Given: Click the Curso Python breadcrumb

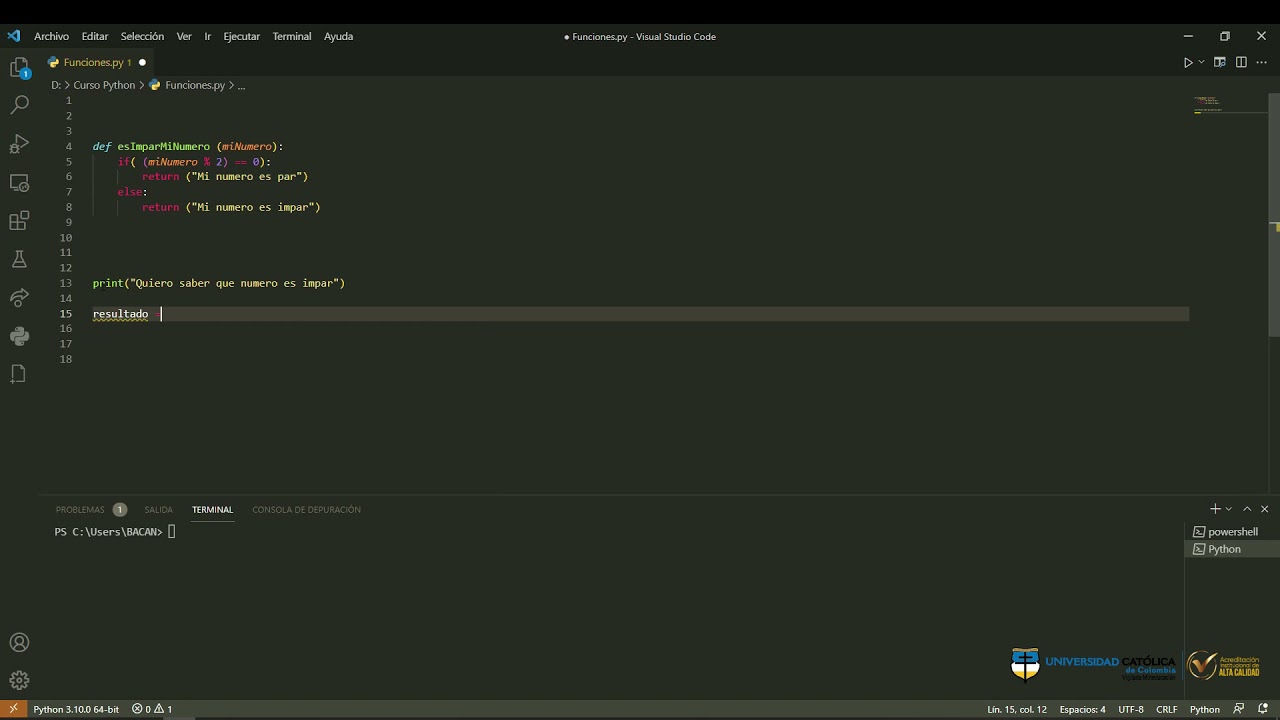Looking at the screenshot, I should click(x=104, y=85).
